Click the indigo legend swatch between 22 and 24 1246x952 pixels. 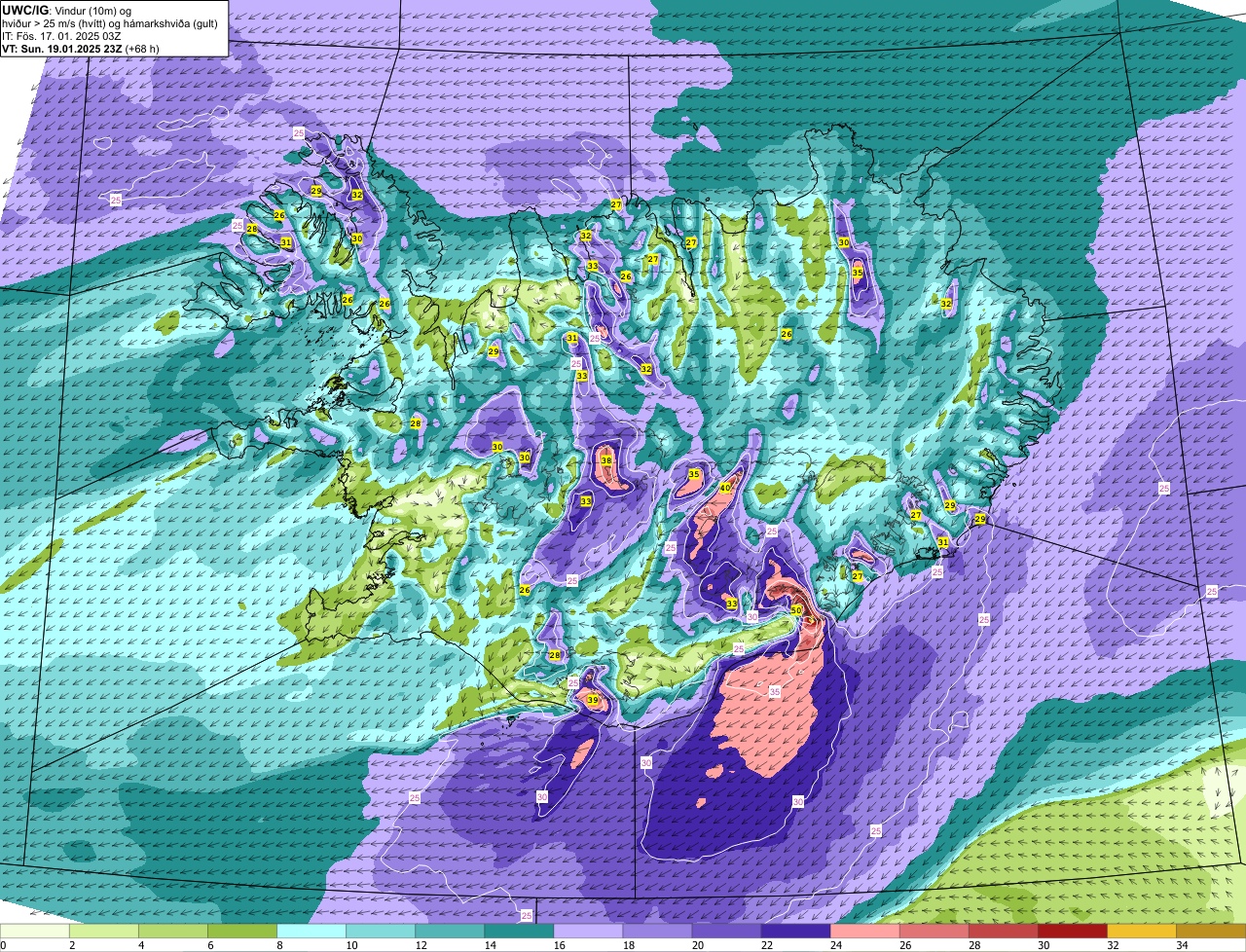coord(795,932)
